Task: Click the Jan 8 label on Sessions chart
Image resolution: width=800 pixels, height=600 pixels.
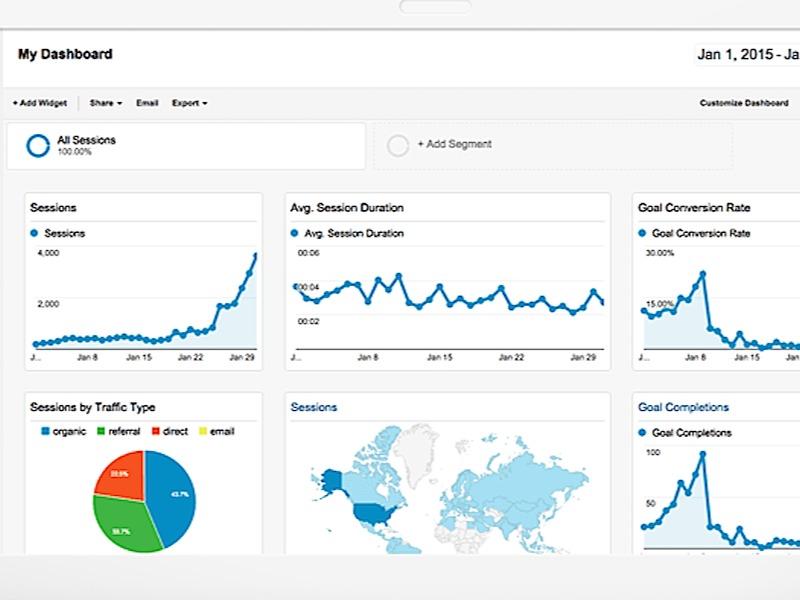Action: pyautogui.click(x=87, y=357)
